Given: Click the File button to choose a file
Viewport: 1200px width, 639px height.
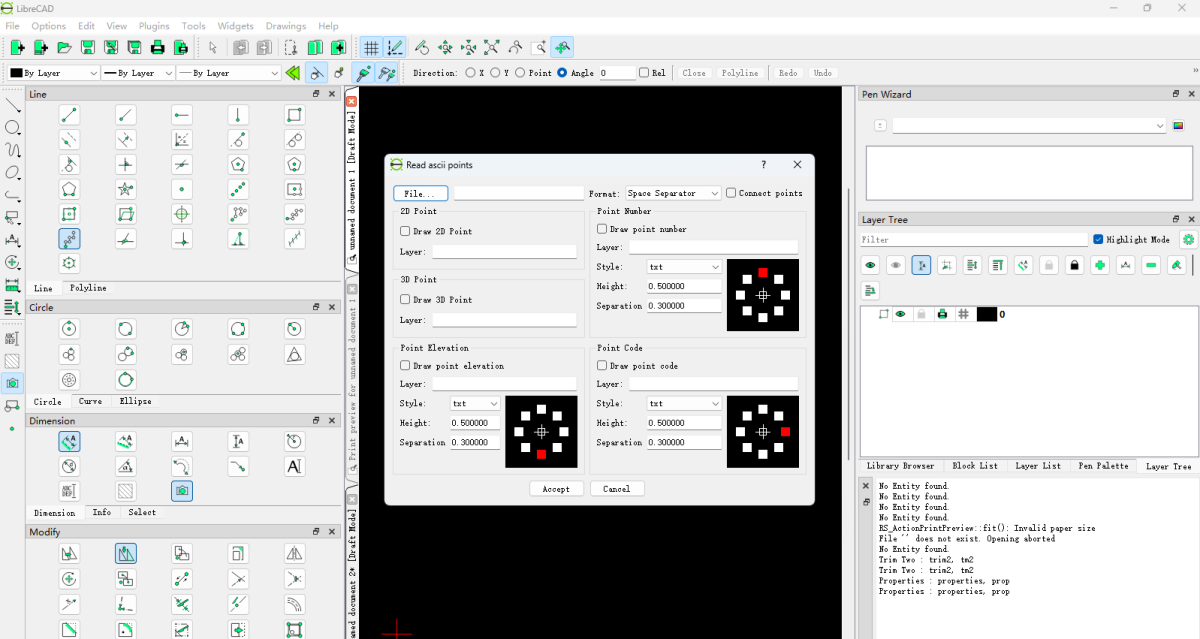Looking at the screenshot, I should [420, 192].
